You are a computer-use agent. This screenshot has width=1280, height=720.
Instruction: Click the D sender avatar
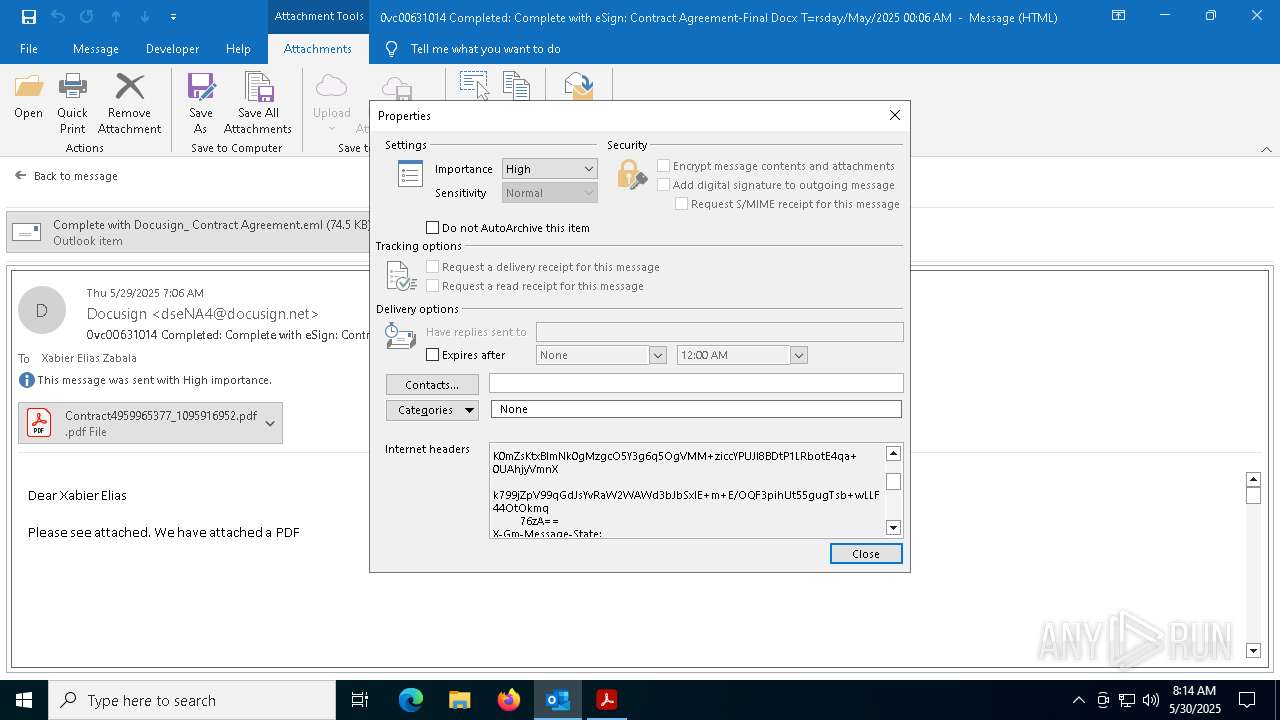point(42,310)
